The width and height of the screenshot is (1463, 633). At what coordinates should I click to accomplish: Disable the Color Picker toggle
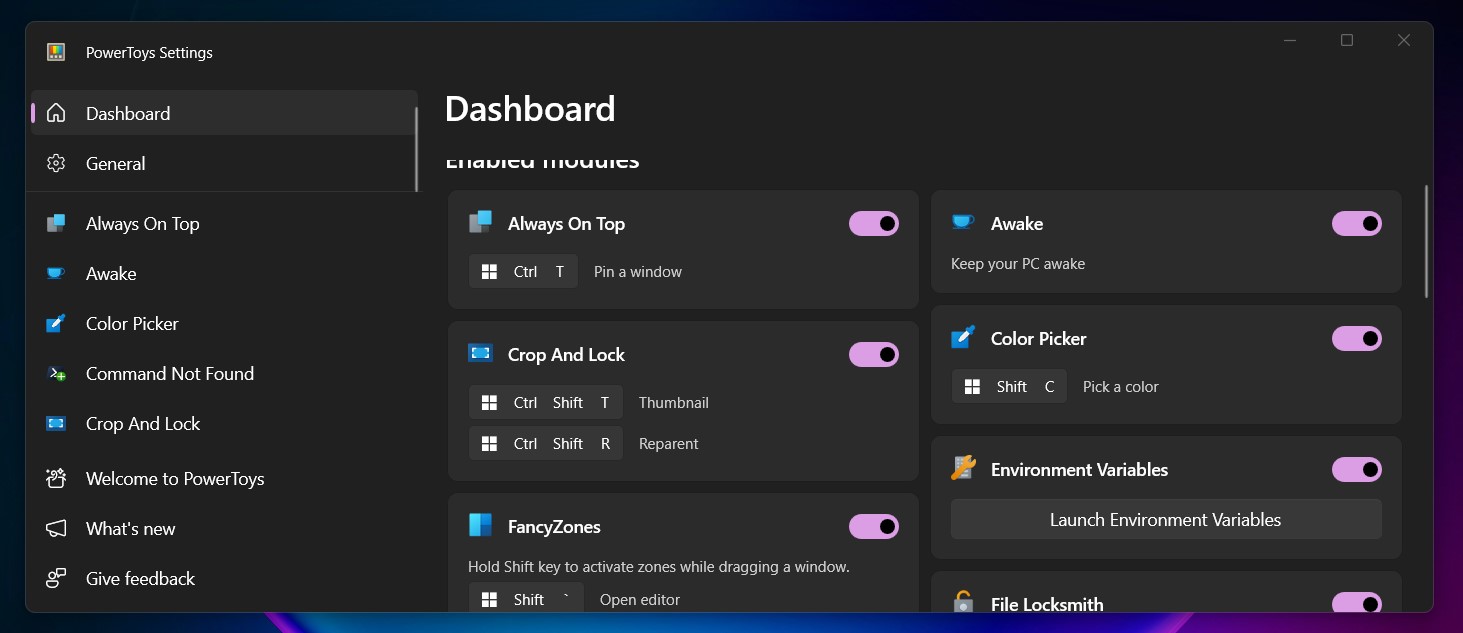coord(1357,339)
